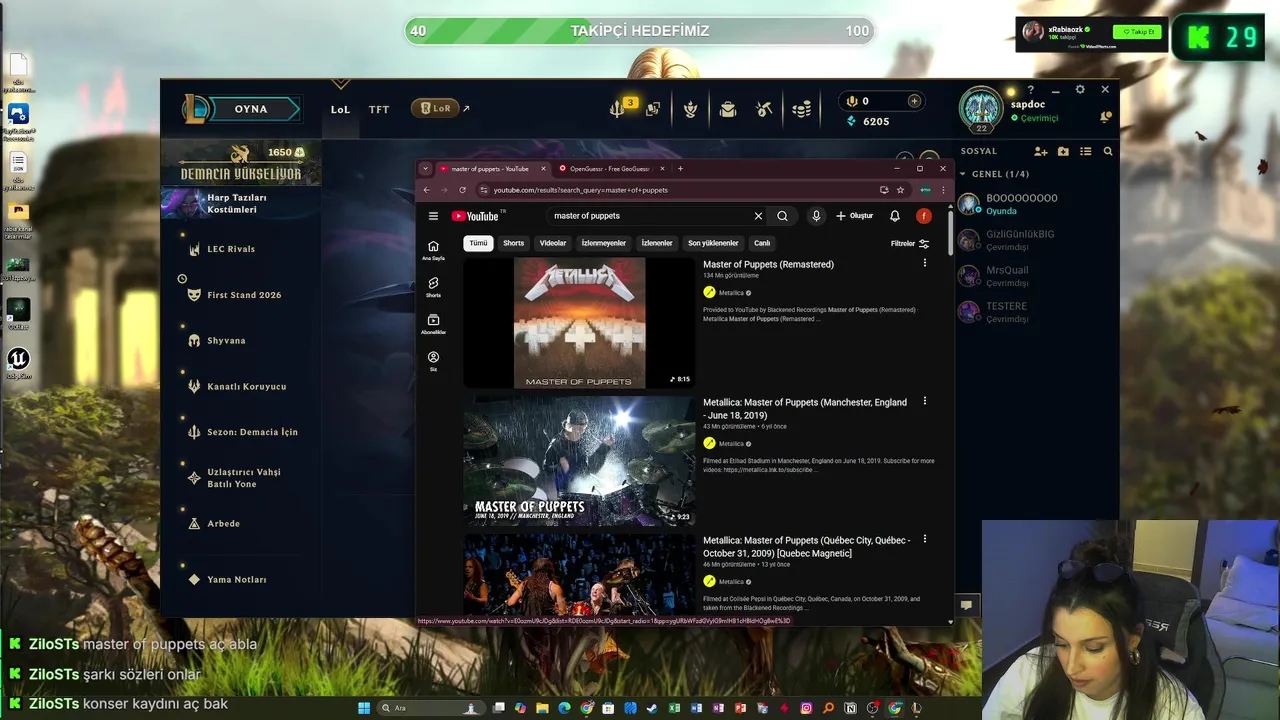
Task: Select the master of puppets YouTube browser tab
Action: [489, 169]
